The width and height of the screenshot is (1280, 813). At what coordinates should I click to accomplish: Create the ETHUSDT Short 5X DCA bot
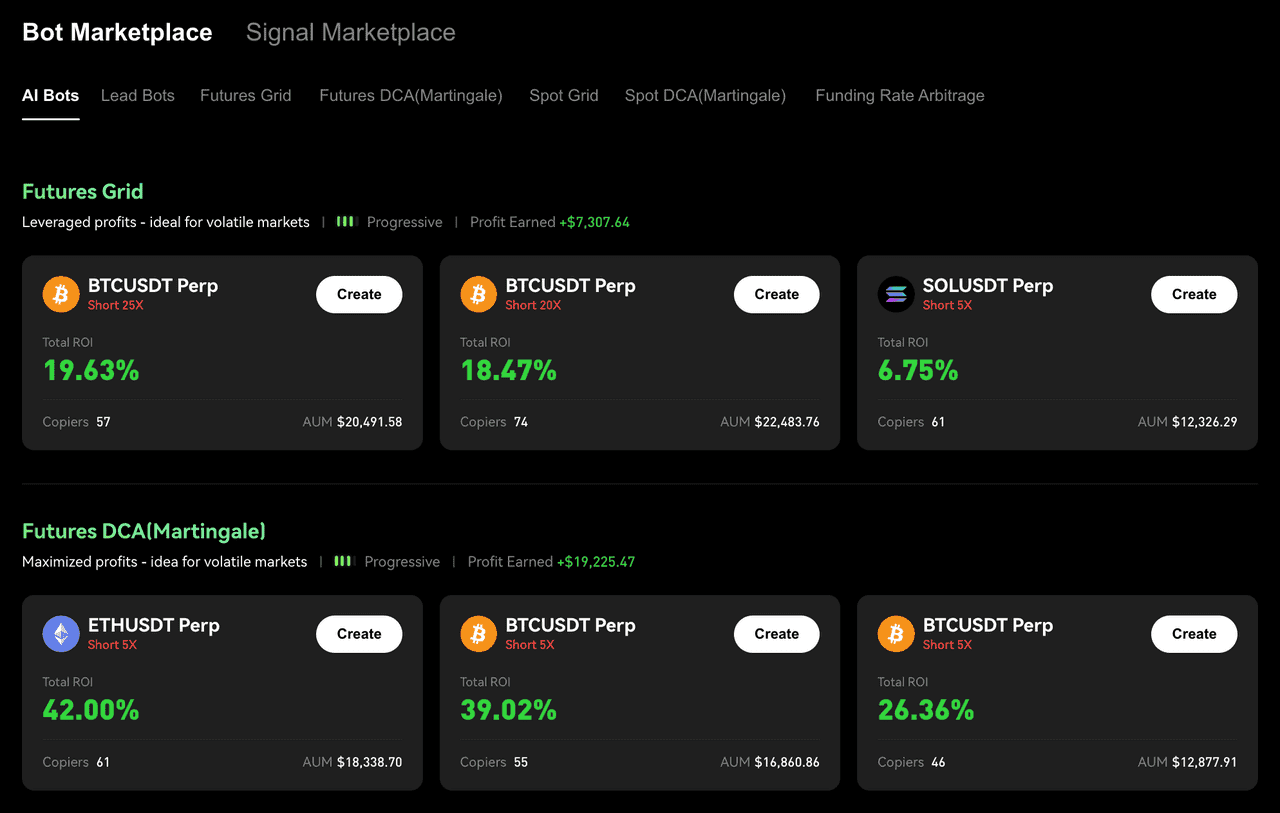[x=359, y=633]
